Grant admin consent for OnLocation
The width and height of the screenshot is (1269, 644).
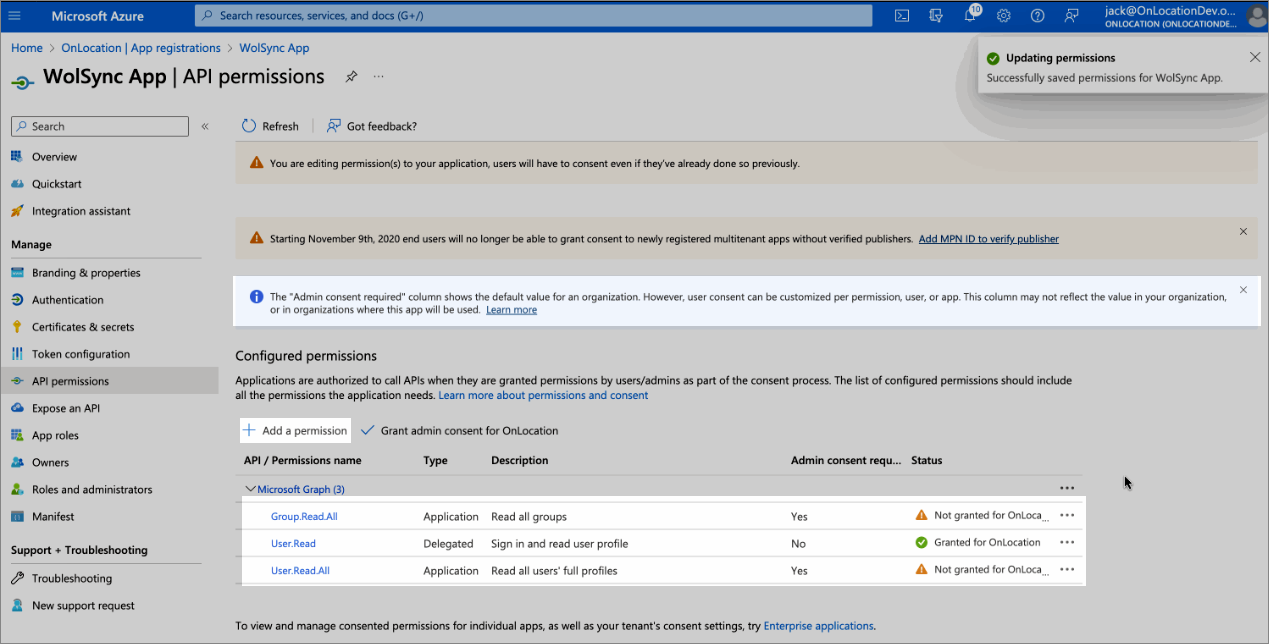[x=460, y=431]
